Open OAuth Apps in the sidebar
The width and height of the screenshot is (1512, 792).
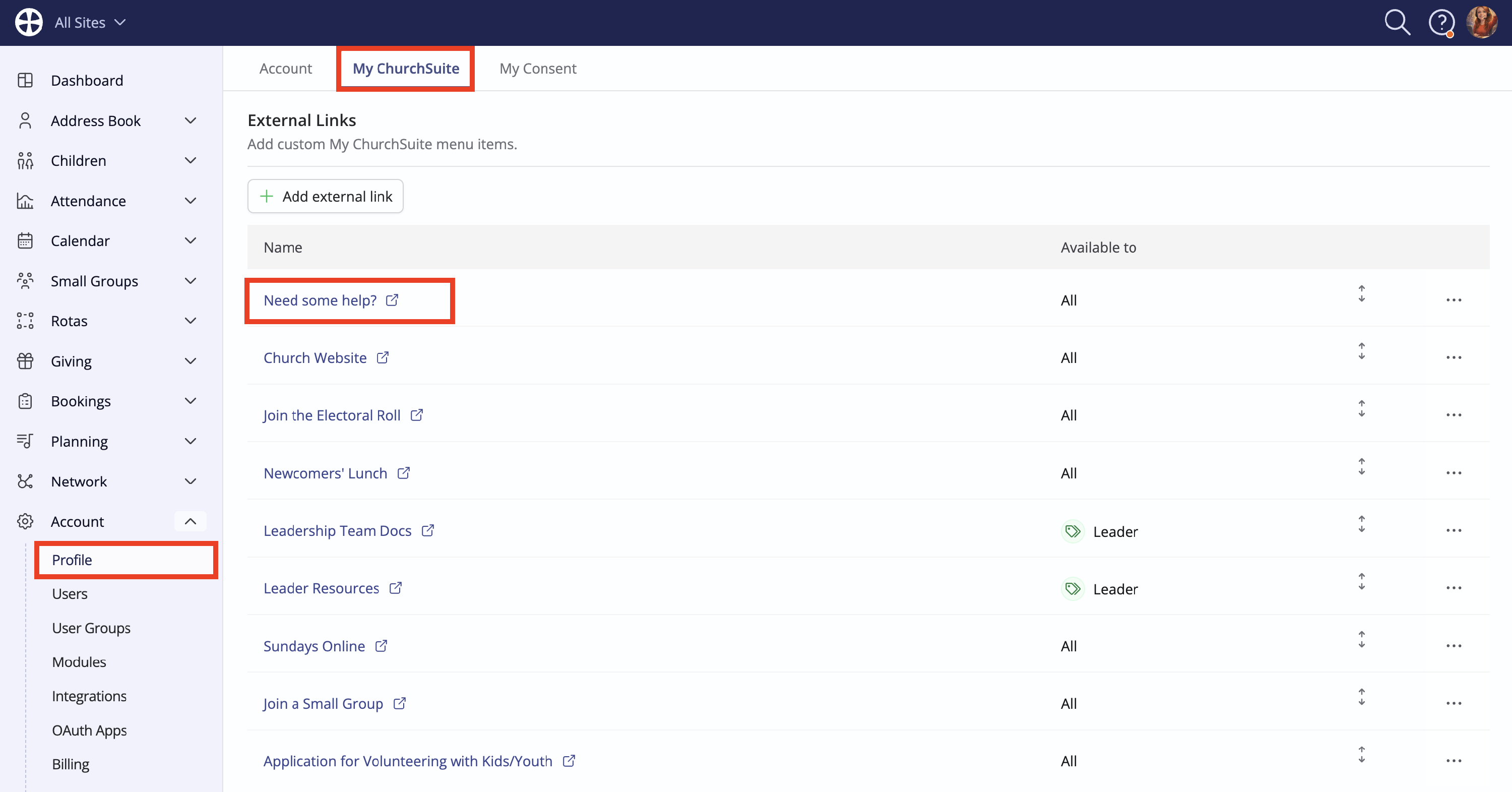pyautogui.click(x=89, y=730)
